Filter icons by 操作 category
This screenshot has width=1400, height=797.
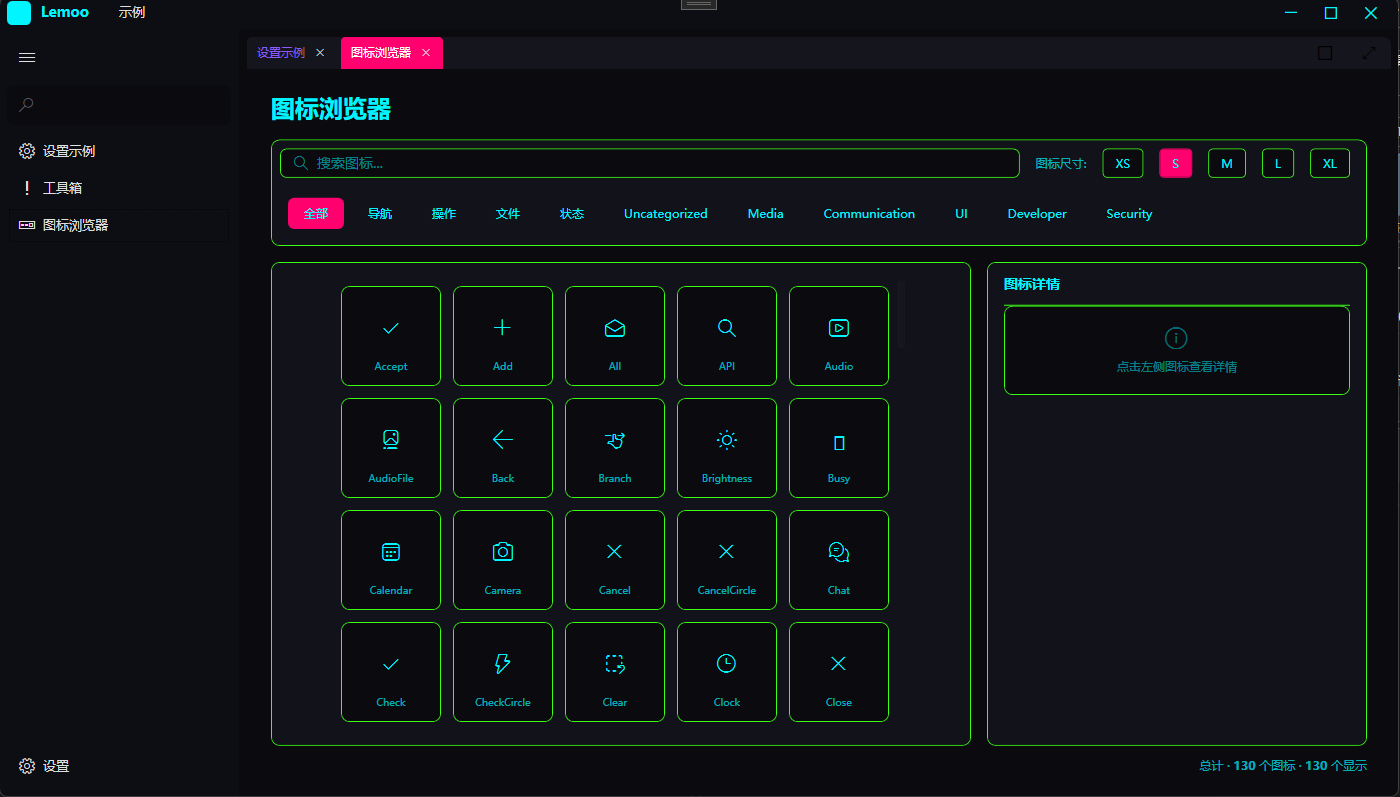click(x=444, y=213)
